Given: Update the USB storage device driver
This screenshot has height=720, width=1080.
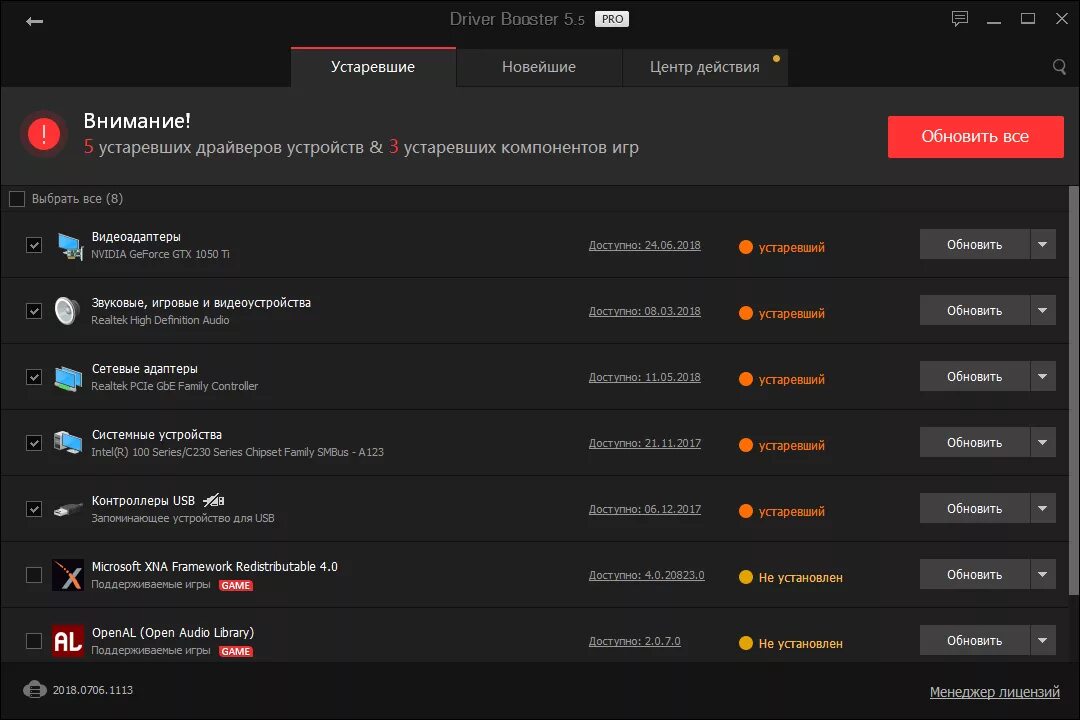Looking at the screenshot, I should (975, 508).
